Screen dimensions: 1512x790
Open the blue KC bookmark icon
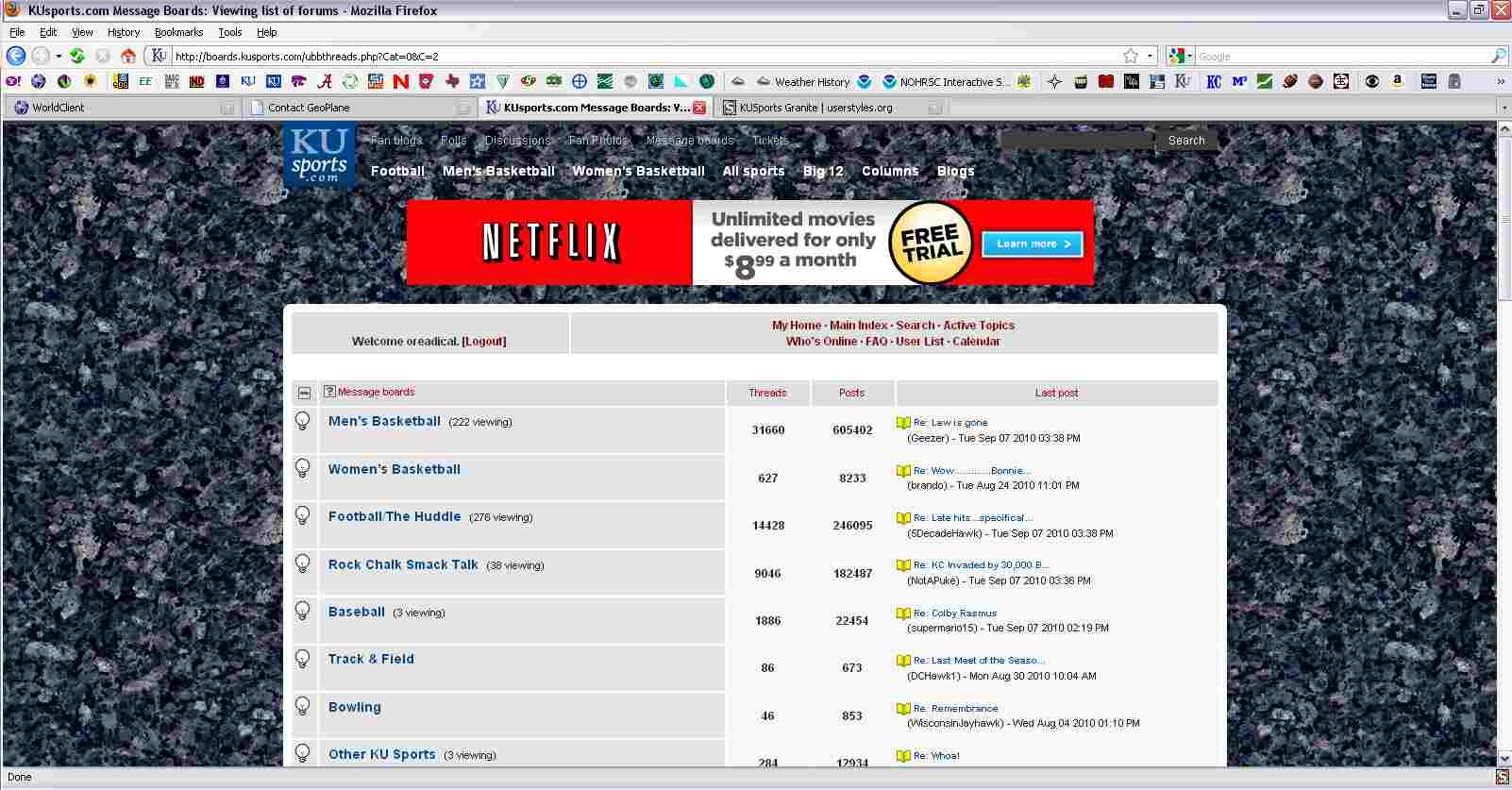(x=1214, y=81)
